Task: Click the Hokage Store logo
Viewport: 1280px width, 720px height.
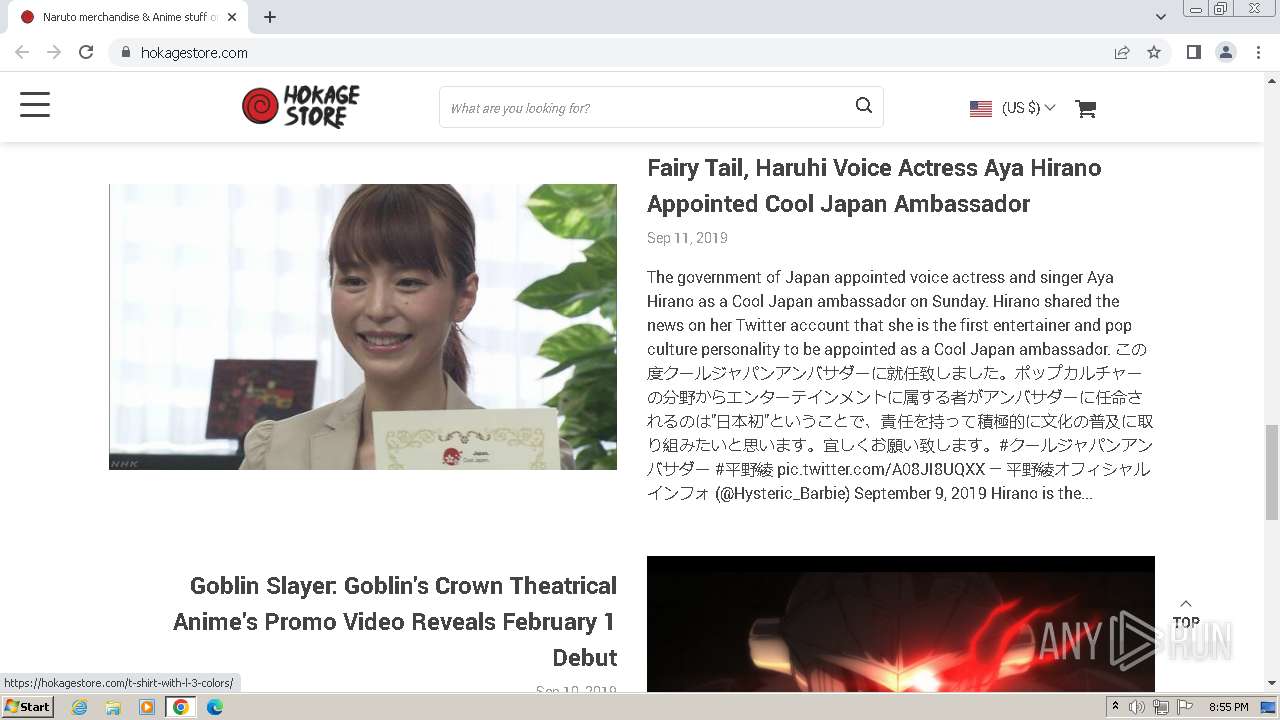Action: point(301,107)
